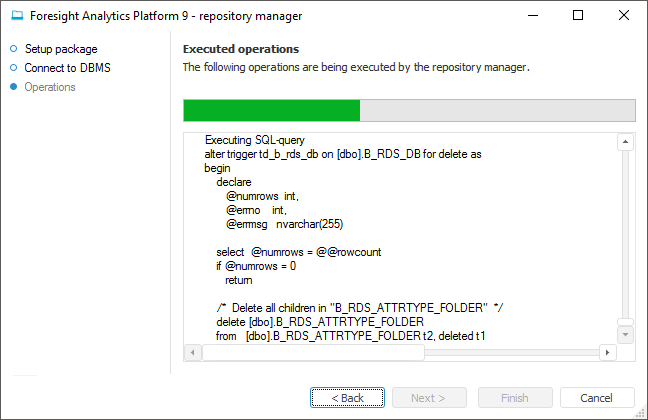Go to the Connect to DBMS step

(x=69, y=68)
